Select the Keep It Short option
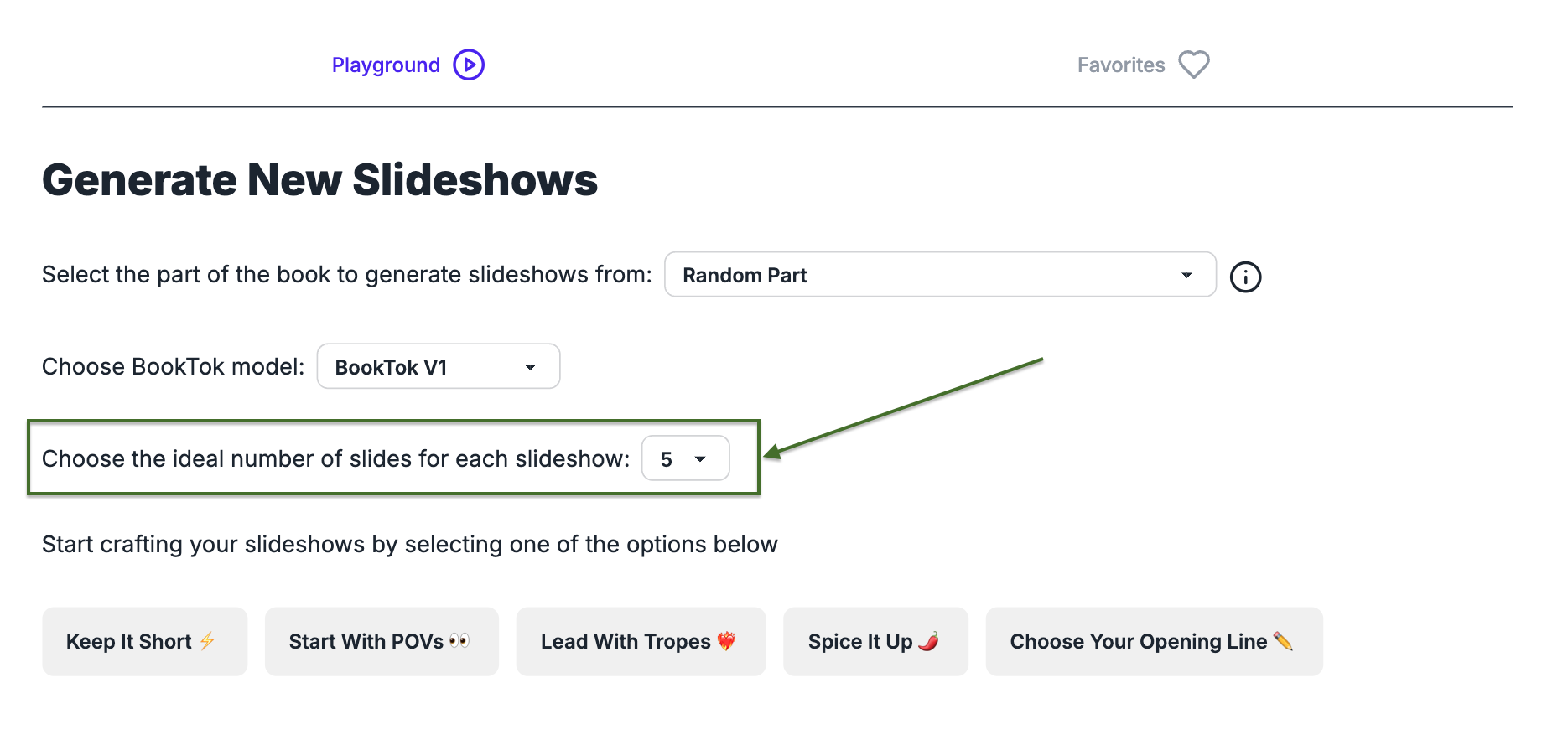This screenshot has width=1568, height=745. tap(144, 641)
